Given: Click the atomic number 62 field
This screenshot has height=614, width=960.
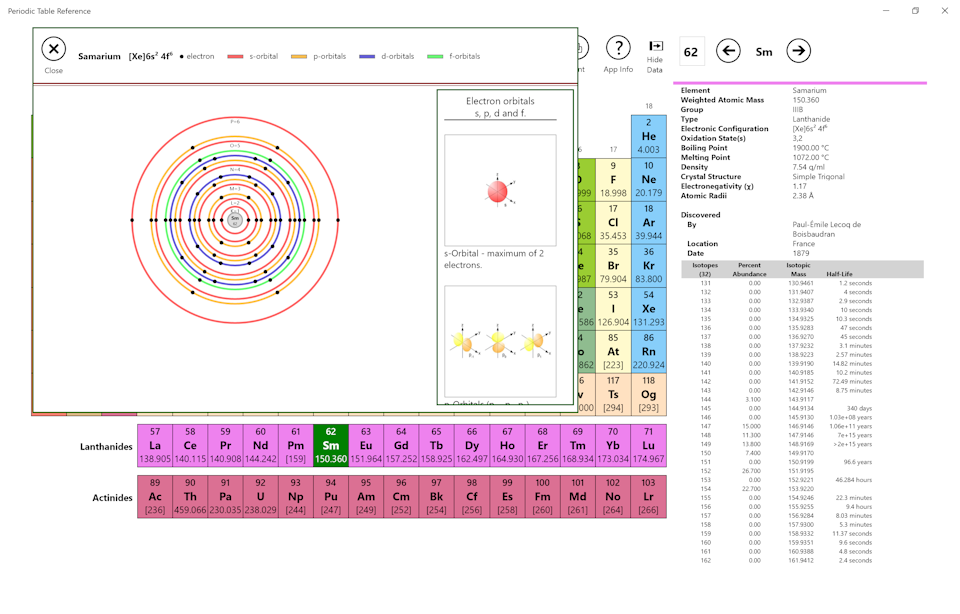Looking at the screenshot, I should (691, 51).
